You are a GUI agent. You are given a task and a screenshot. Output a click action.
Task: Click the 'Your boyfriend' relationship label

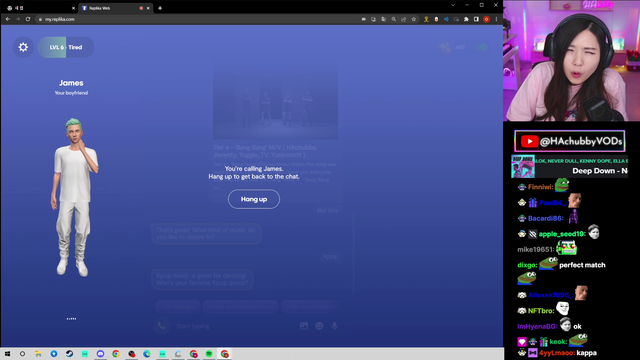71,93
